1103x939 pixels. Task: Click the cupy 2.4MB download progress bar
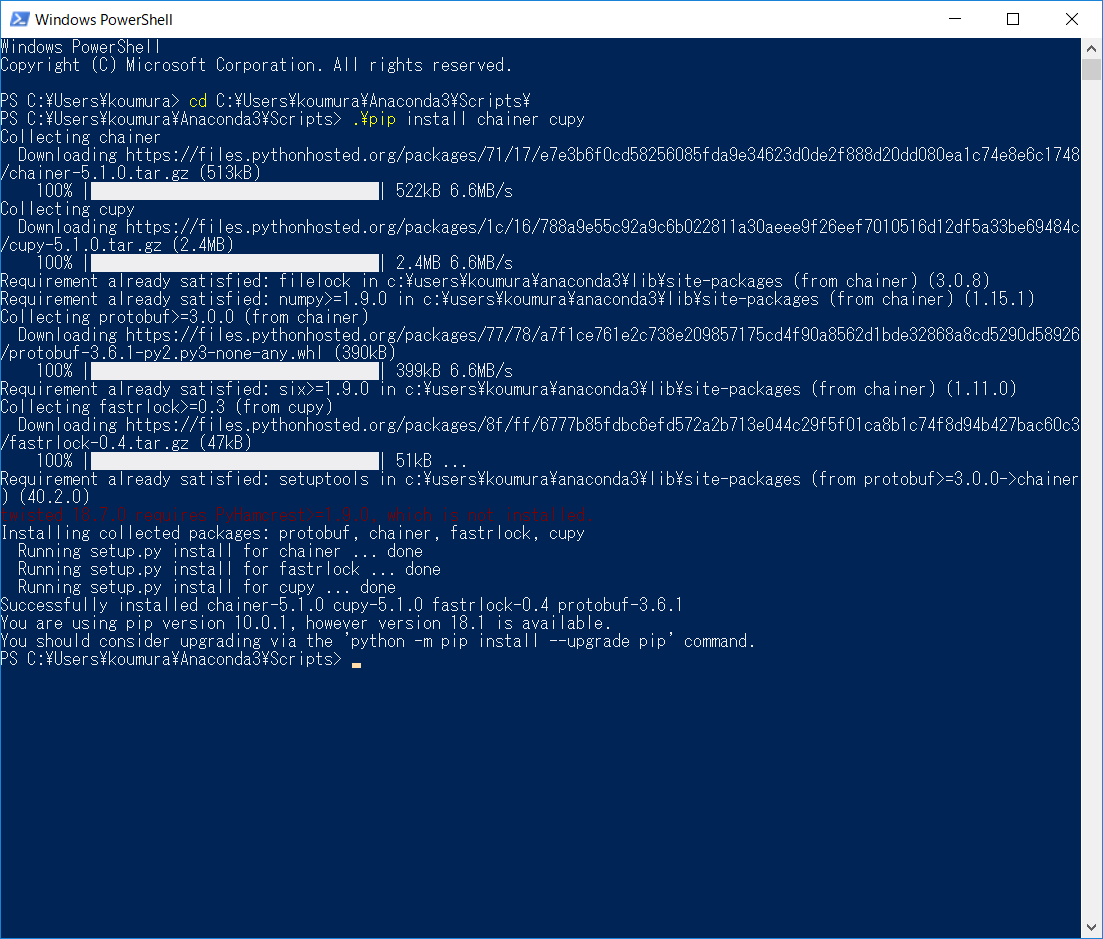[235, 263]
